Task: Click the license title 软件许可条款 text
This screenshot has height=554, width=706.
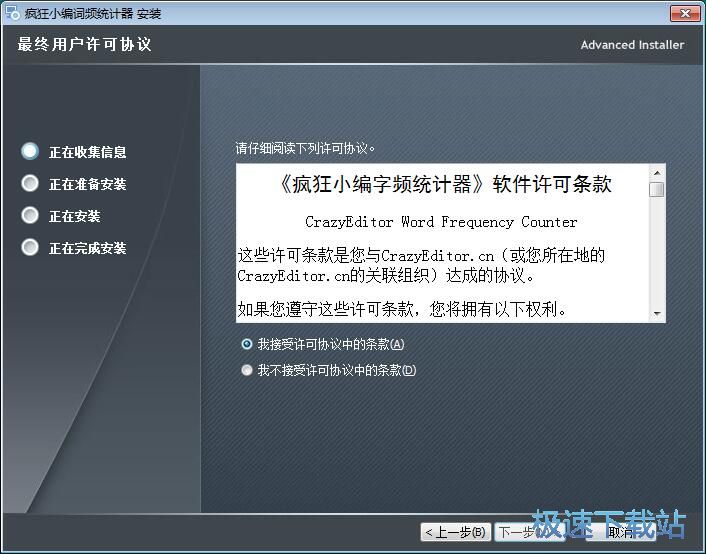Action: pyautogui.click(x=552, y=184)
